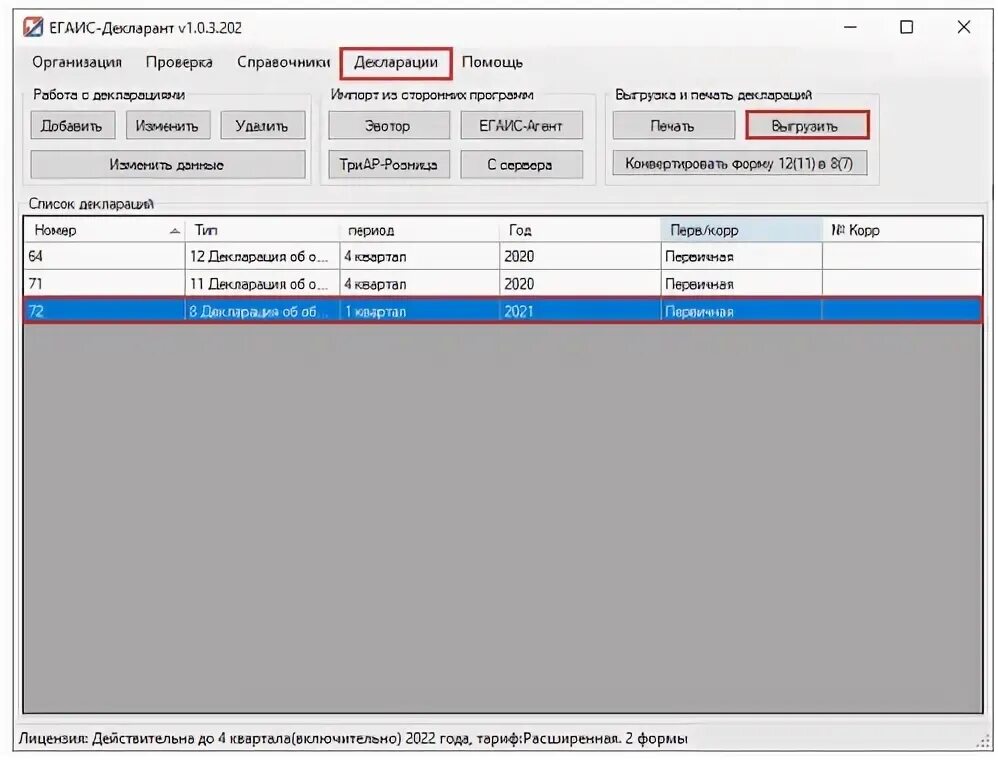Open the Организация menu

pyautogui.click(x=77, y=62)
